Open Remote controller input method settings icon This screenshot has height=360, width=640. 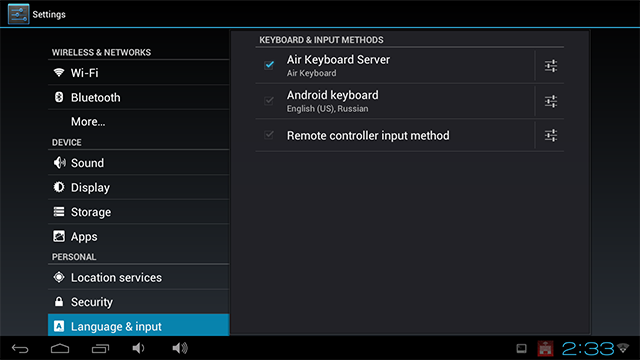(551, 135)
